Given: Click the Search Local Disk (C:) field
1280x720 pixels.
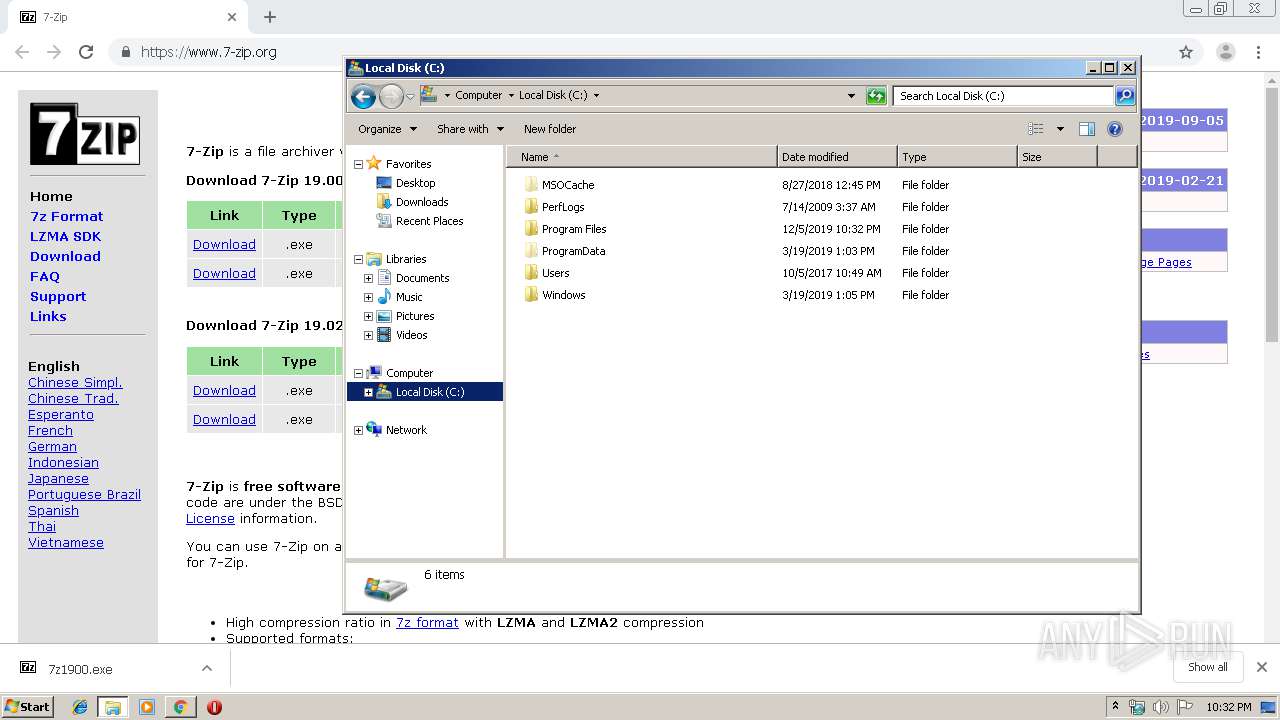Looking at the screenshot, I should pyautogui.click(x=1003, y=96).
